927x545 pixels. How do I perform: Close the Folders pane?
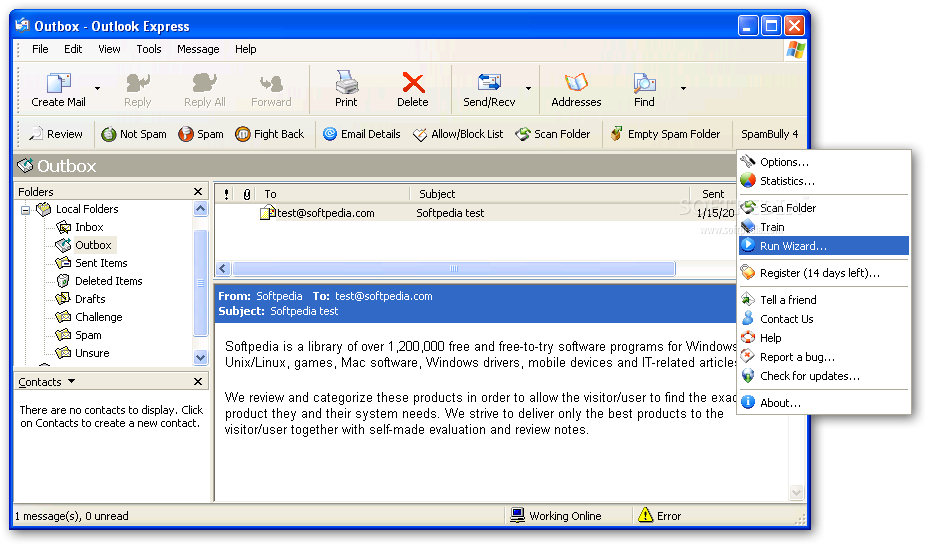coord(197,192)
